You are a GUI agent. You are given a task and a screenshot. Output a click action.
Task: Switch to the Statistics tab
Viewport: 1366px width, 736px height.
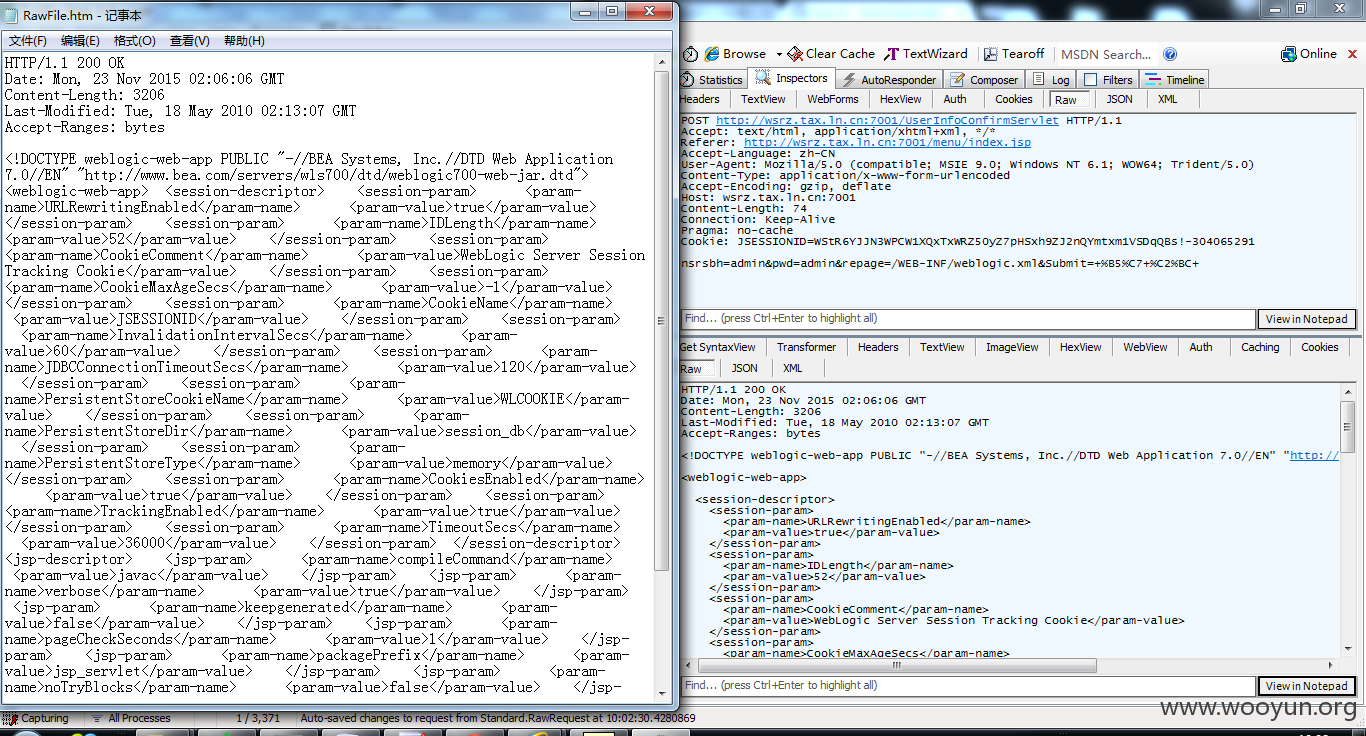click(x=712, y=80)
